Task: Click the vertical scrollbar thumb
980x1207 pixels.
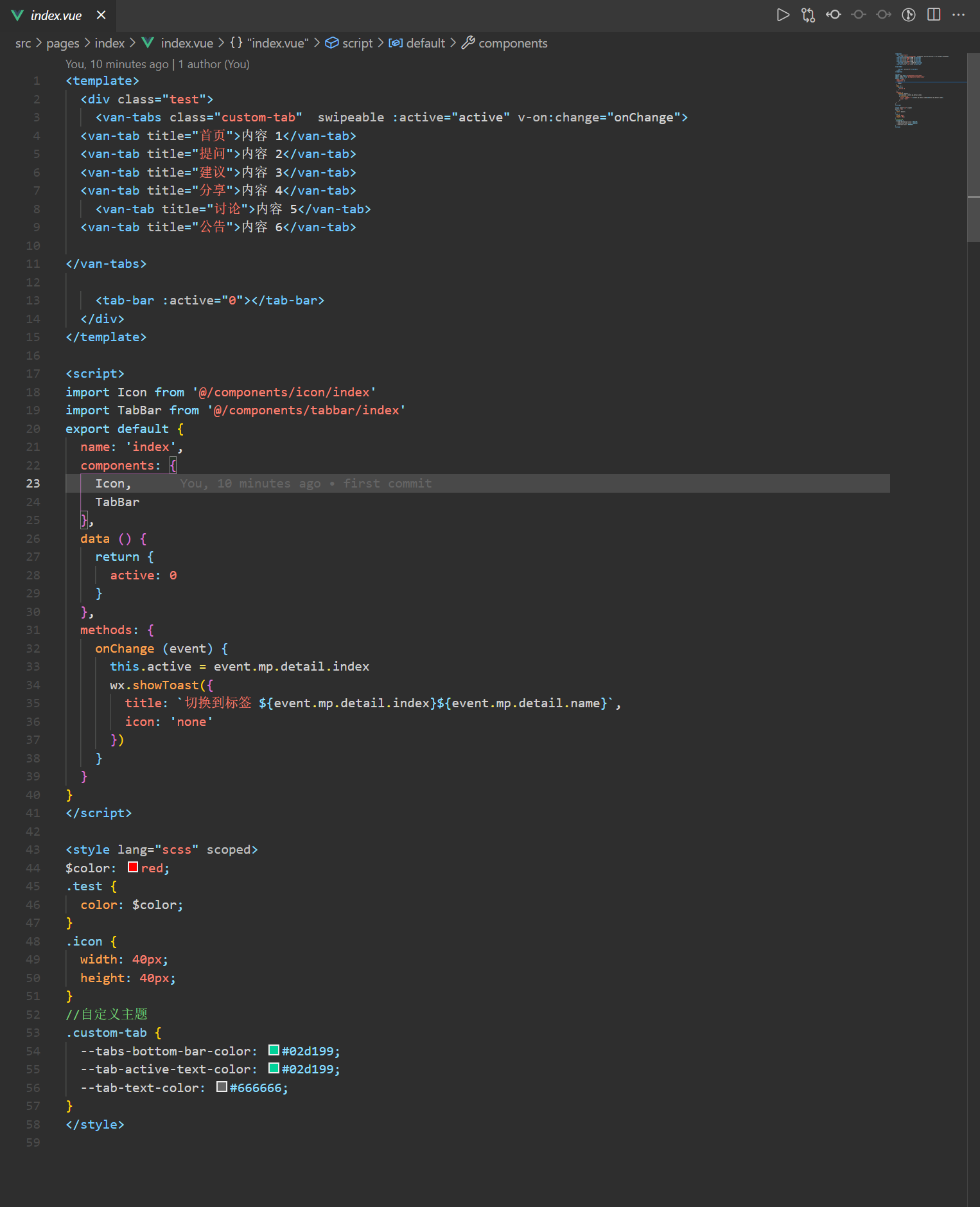Action: pos(974,148)
